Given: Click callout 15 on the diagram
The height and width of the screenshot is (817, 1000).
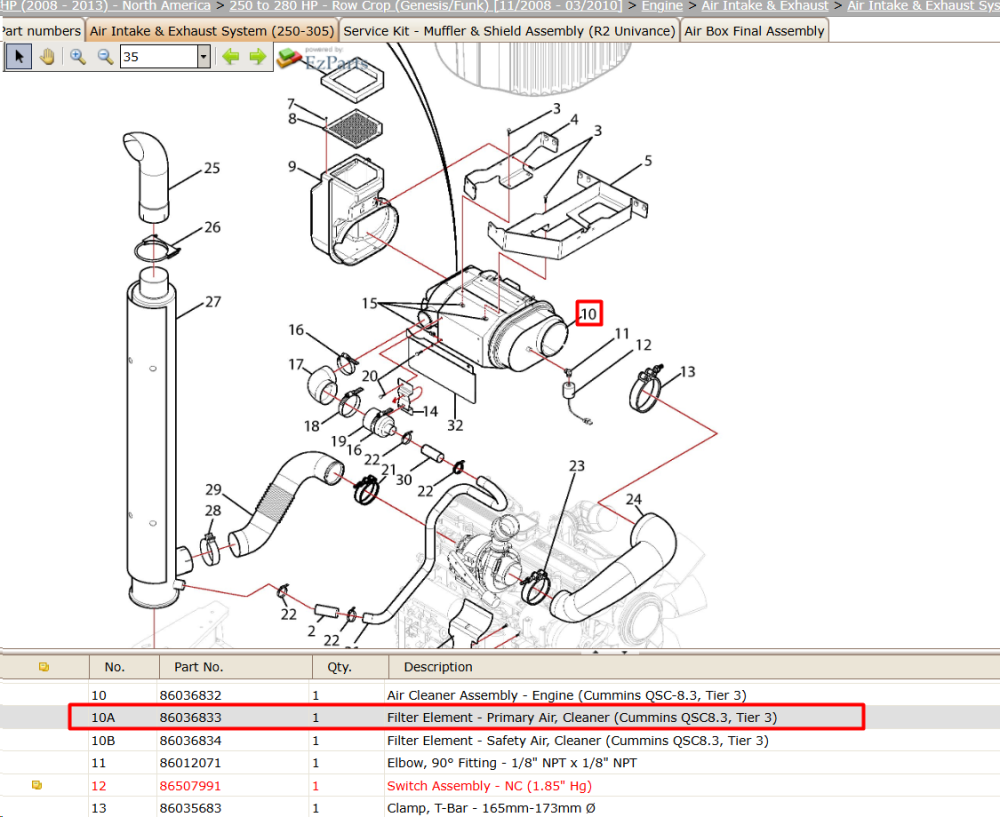Looking at the screenshot, I should pos(370,304).
